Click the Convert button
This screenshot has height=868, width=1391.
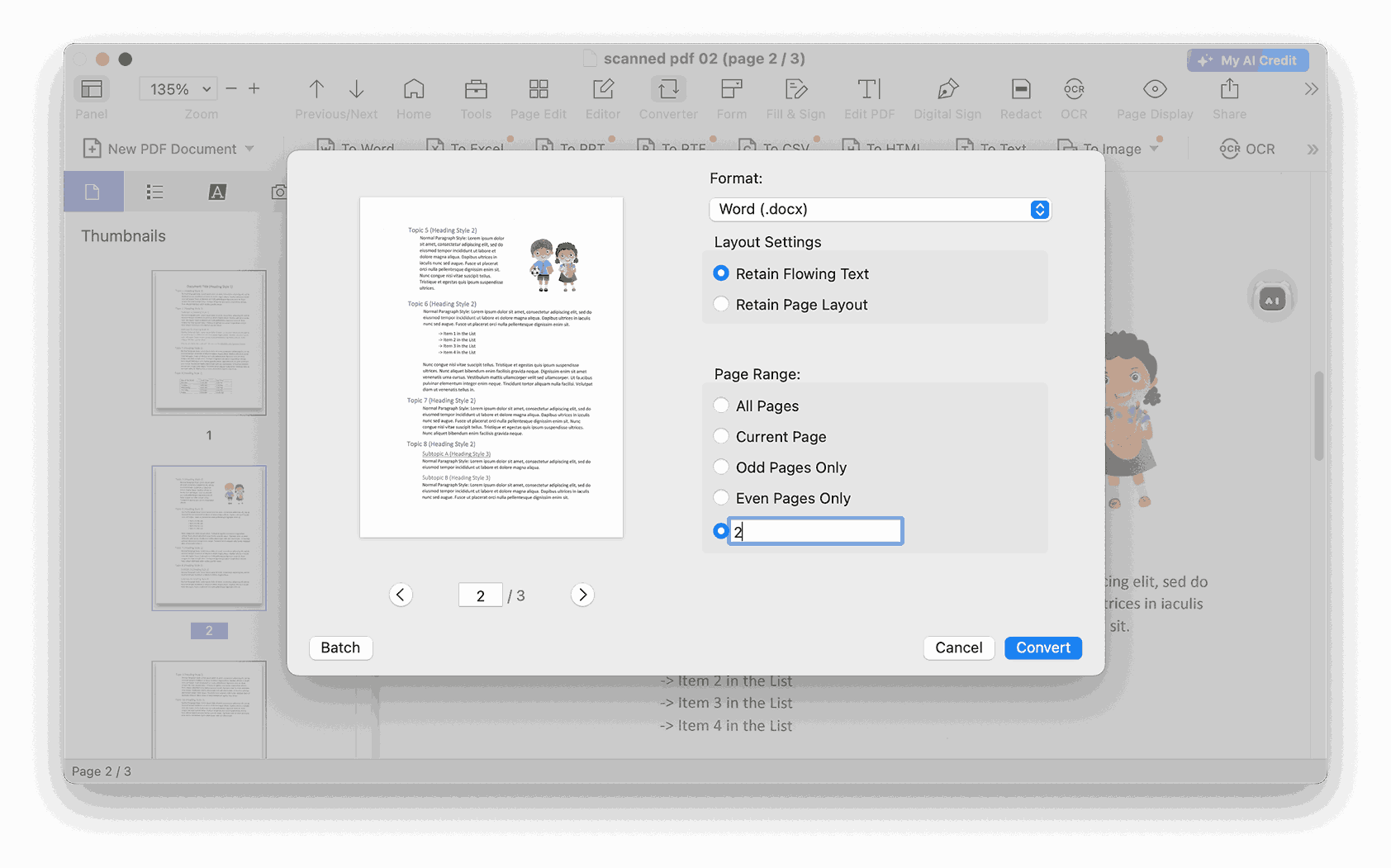click(x=1043, y=647)
